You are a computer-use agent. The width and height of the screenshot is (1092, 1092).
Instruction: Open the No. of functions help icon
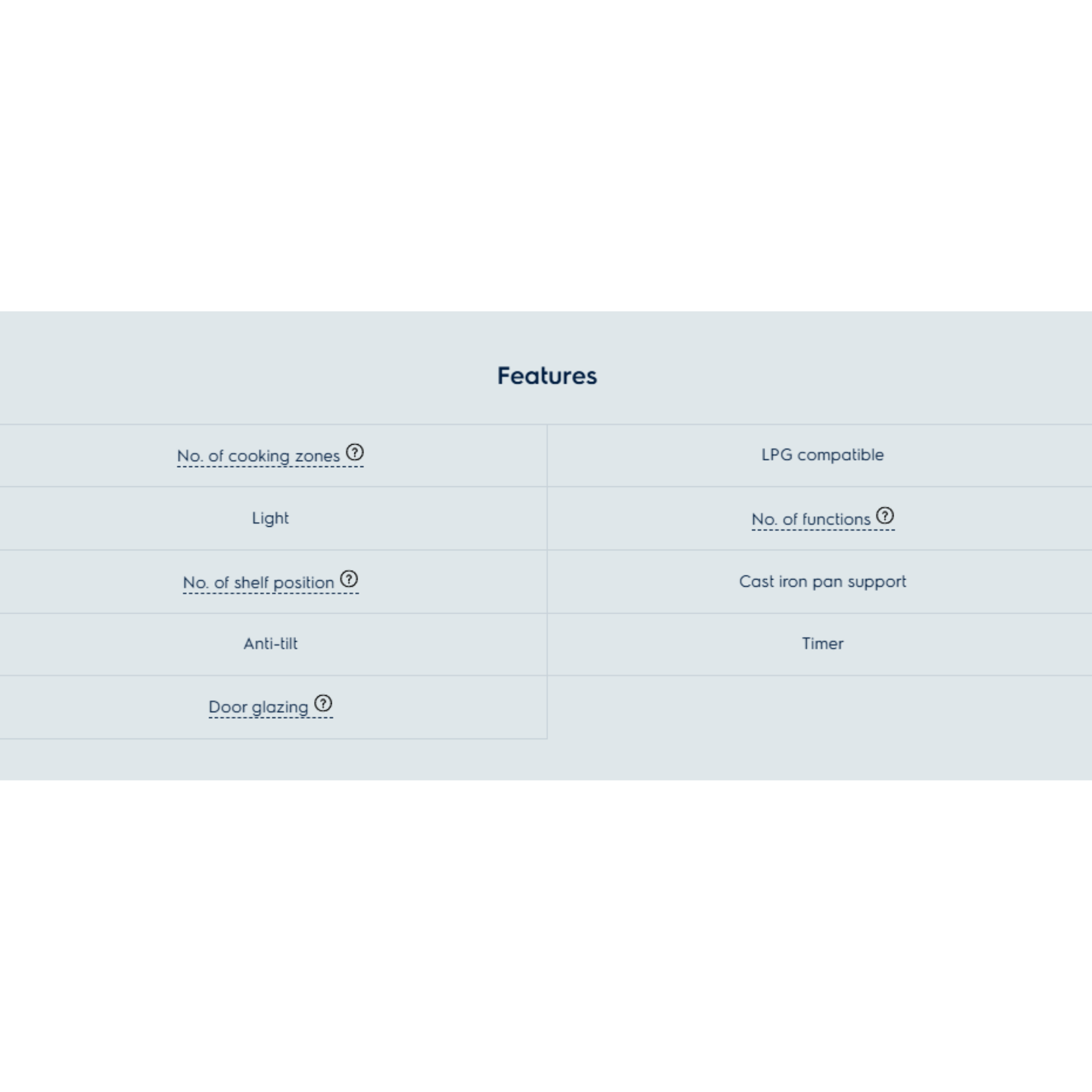click(885, 516)
